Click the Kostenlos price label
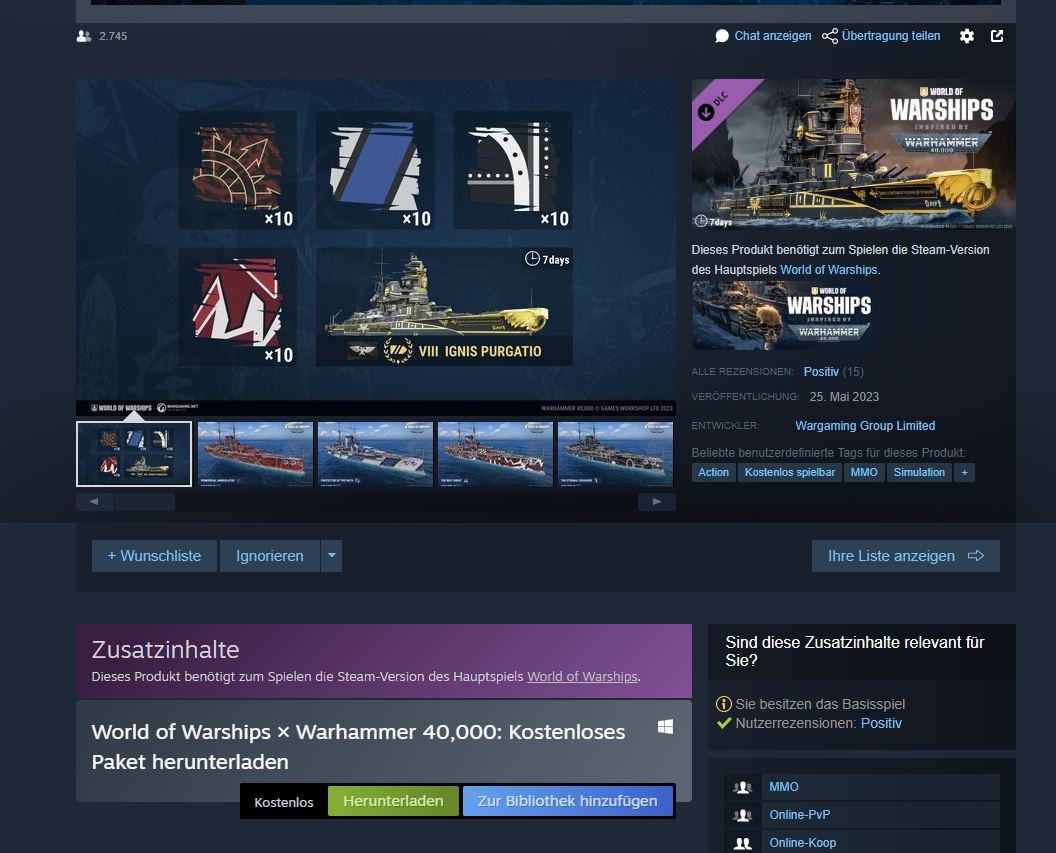Image resolution: width=1056 pixels, height=853 pixels. pos(284,802)
